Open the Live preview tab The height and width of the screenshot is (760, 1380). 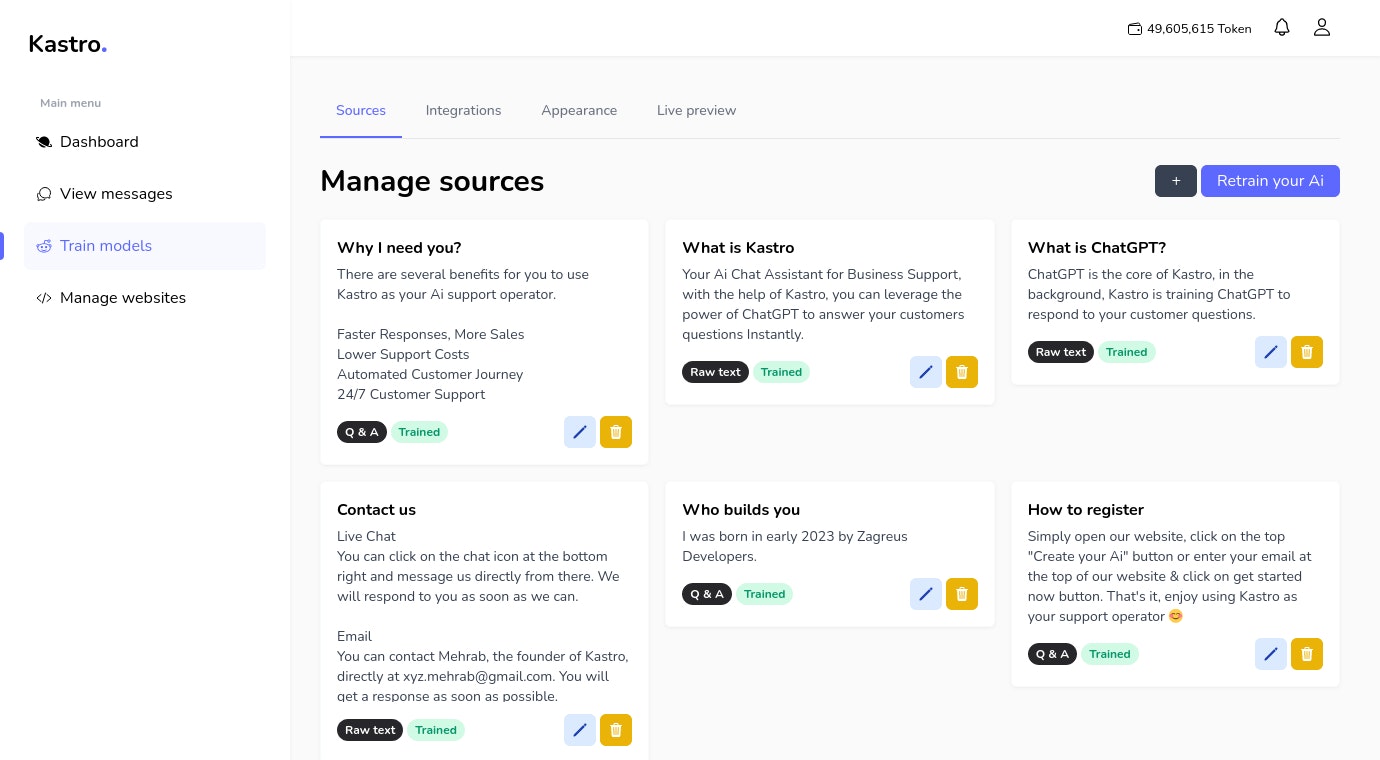coord(697,110)
